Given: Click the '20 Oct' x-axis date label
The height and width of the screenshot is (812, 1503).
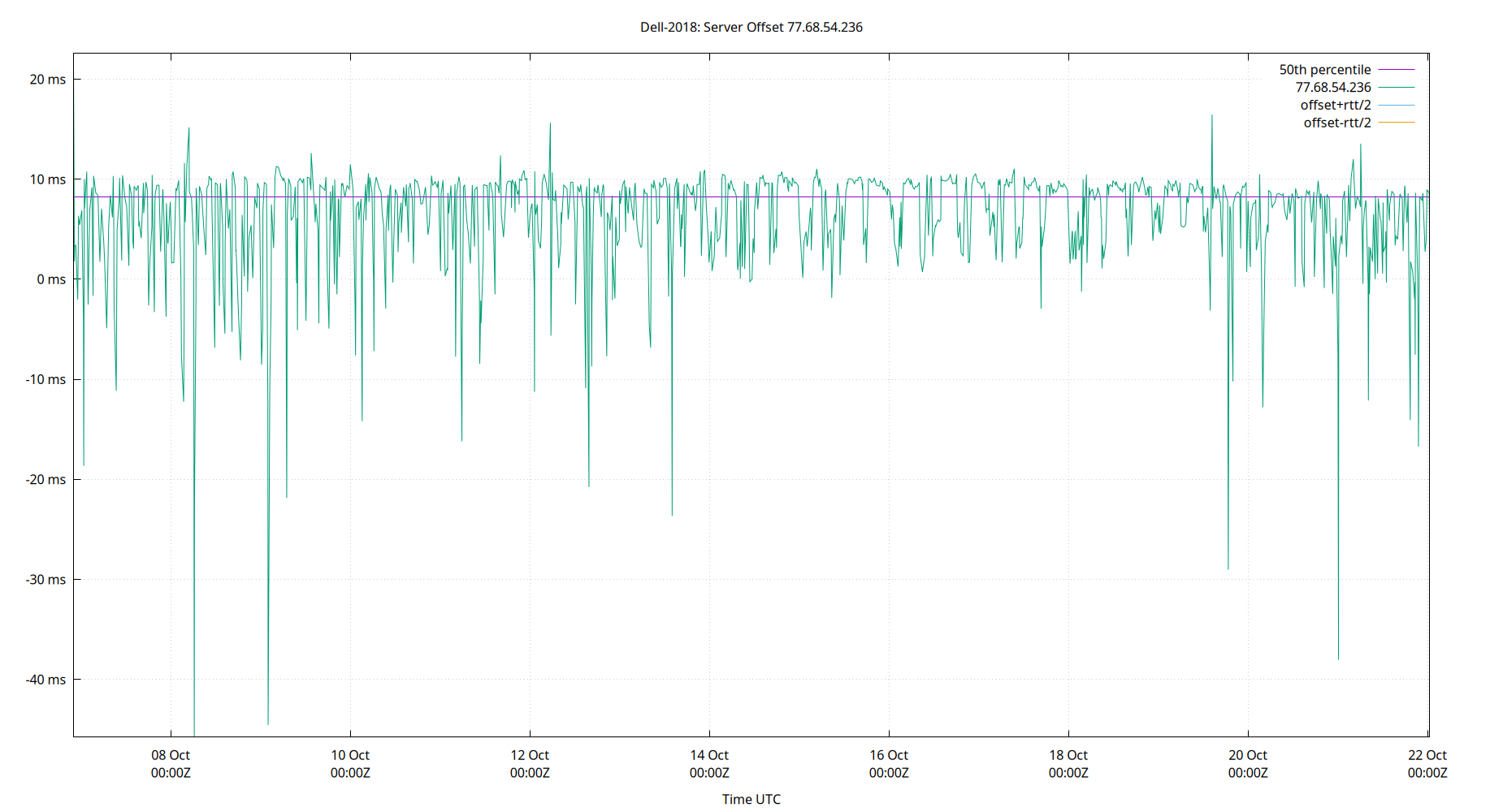Looking at the screenshot, I should pyautogui.click(x=1248, y=755).
